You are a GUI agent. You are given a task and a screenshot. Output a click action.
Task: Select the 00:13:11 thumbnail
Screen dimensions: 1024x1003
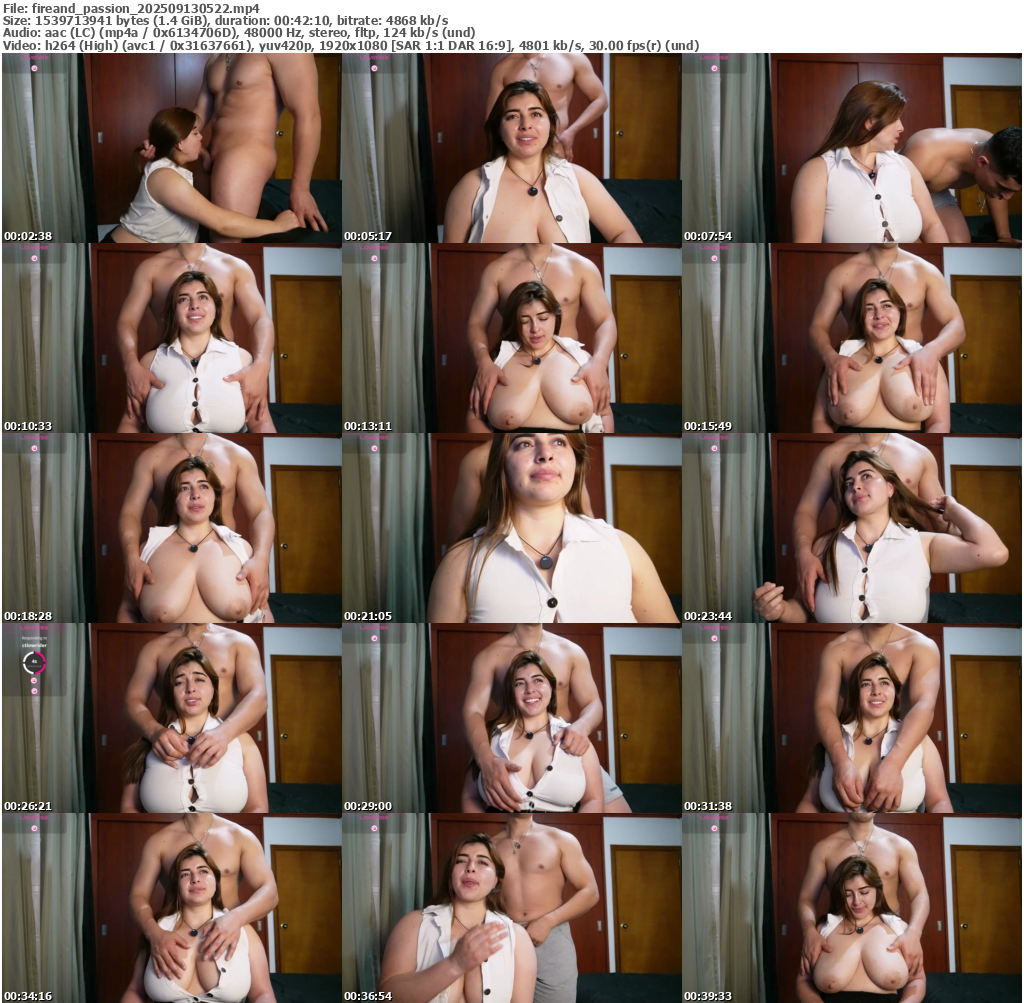point(511,338)
